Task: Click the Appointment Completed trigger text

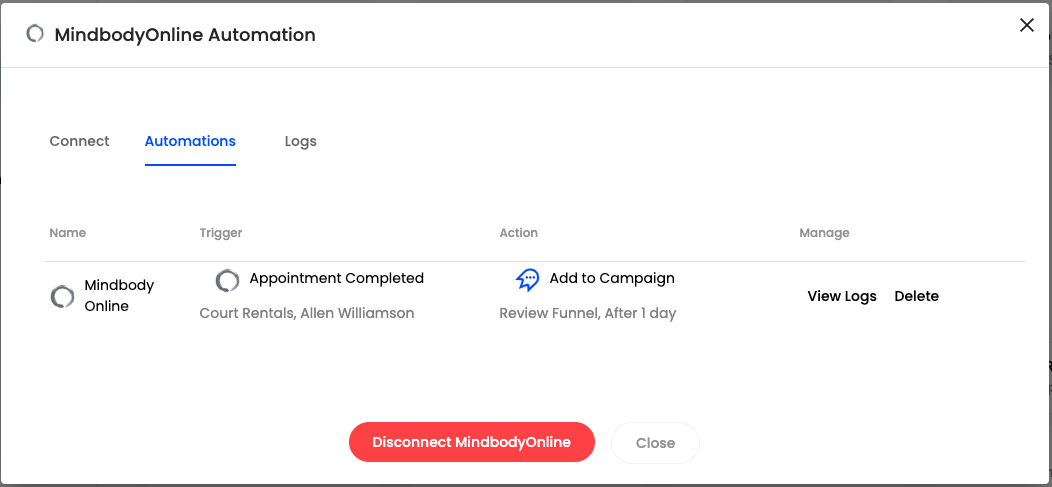Action: 337,278
